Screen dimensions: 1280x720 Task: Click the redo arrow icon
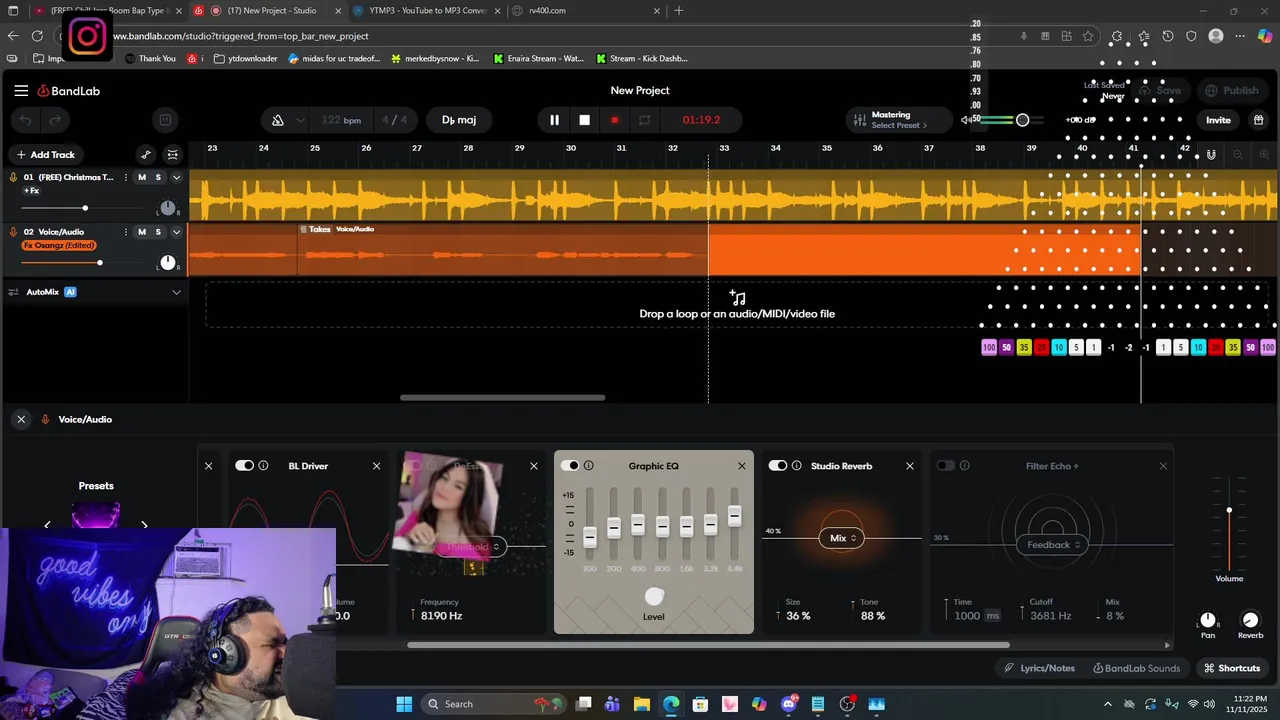coord(55,120)
